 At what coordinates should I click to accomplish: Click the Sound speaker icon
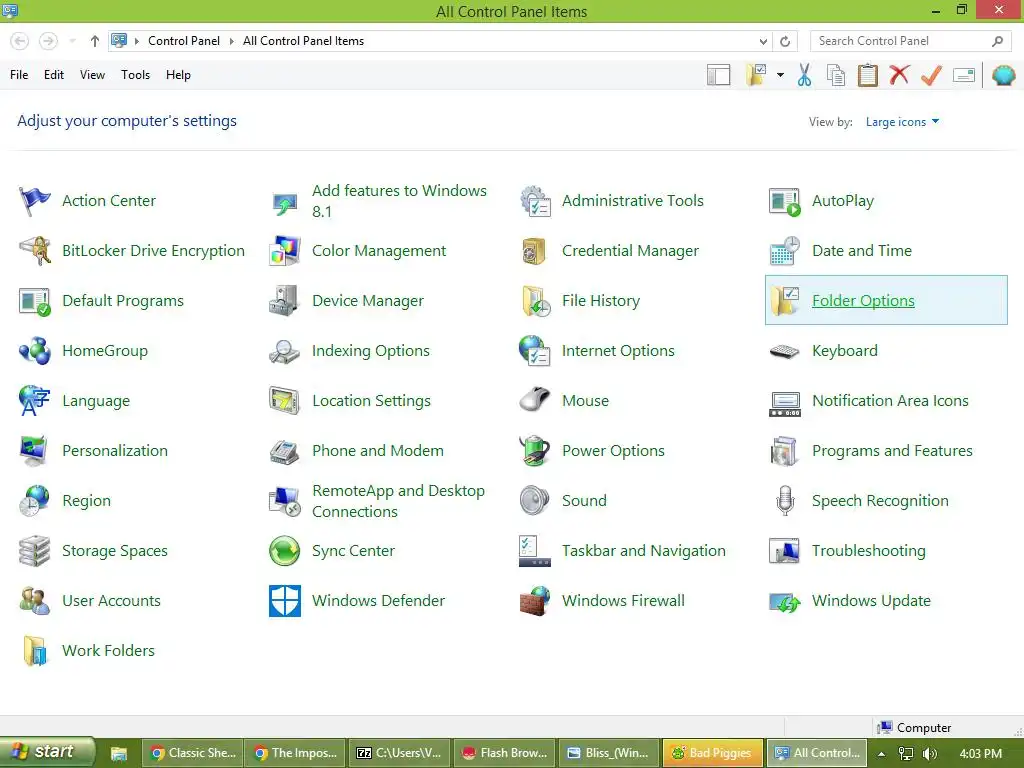pos(535,501)
